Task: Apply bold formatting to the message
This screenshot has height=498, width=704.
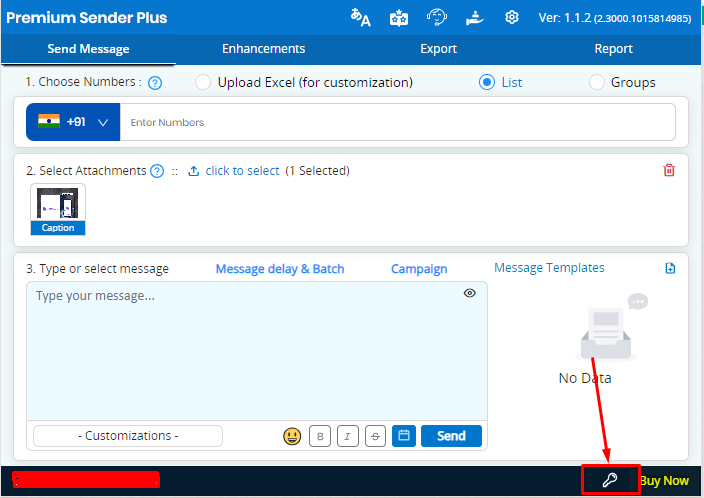Action: [x=320, y=436]
